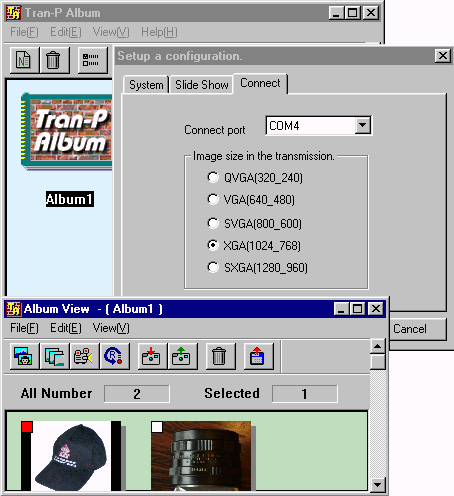Select the Connect tab
The image size is (454, 496).
point(260,83)
